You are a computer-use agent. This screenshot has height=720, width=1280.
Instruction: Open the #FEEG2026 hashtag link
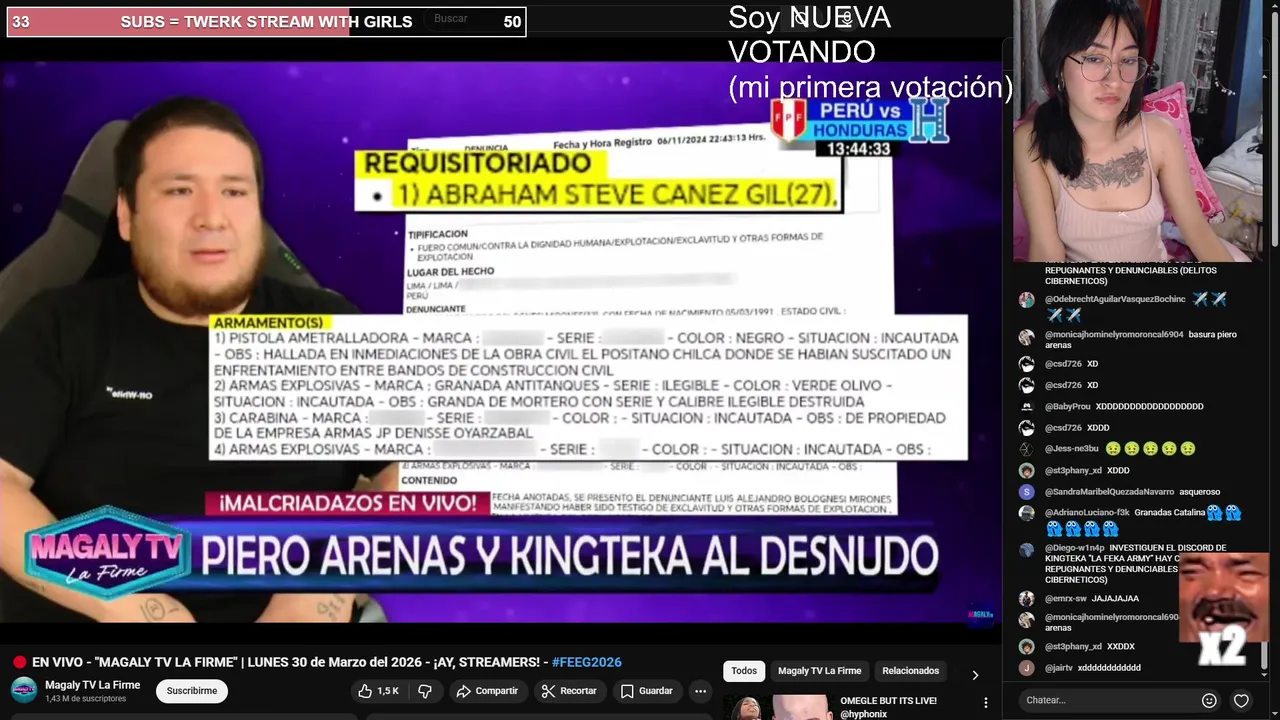coord(587,662)
